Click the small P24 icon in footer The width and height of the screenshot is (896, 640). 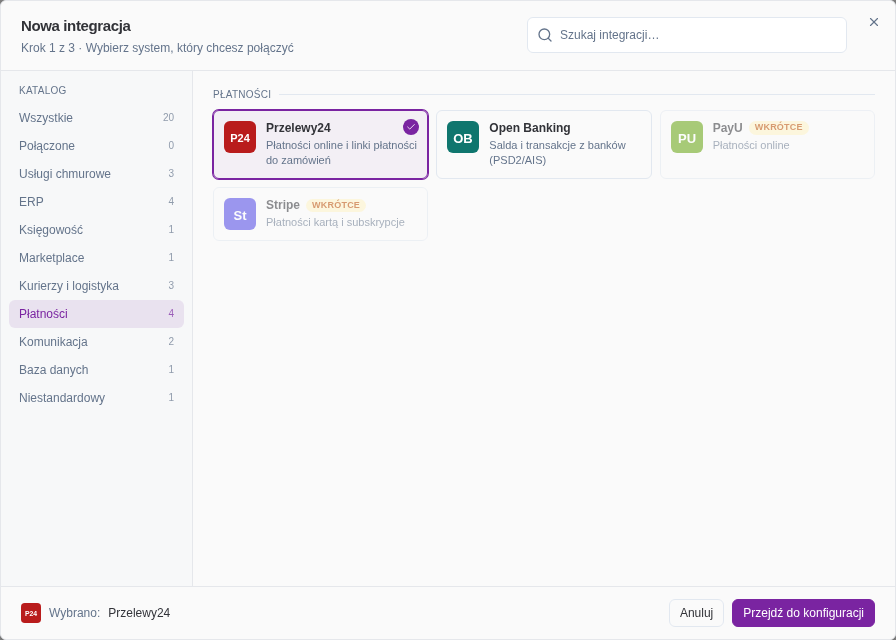(31, 613)
